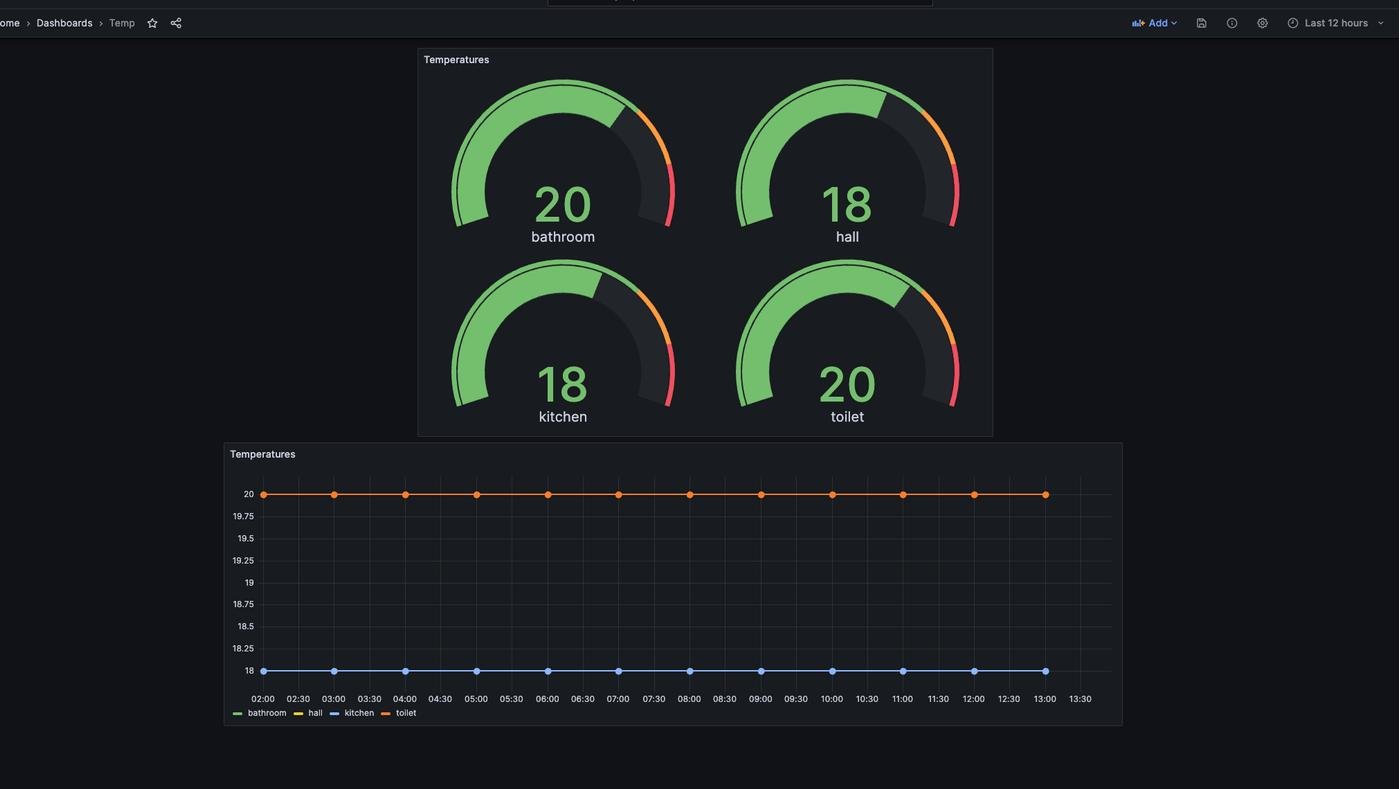Click the orange data point at 07:00
The image size is (1400, 789).
619,495
